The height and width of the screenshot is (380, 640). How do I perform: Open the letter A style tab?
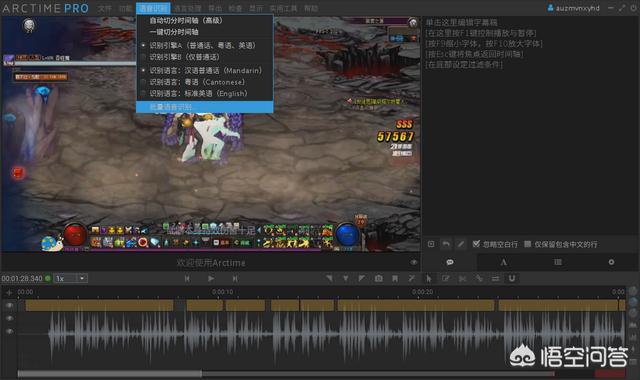(504, 262)
